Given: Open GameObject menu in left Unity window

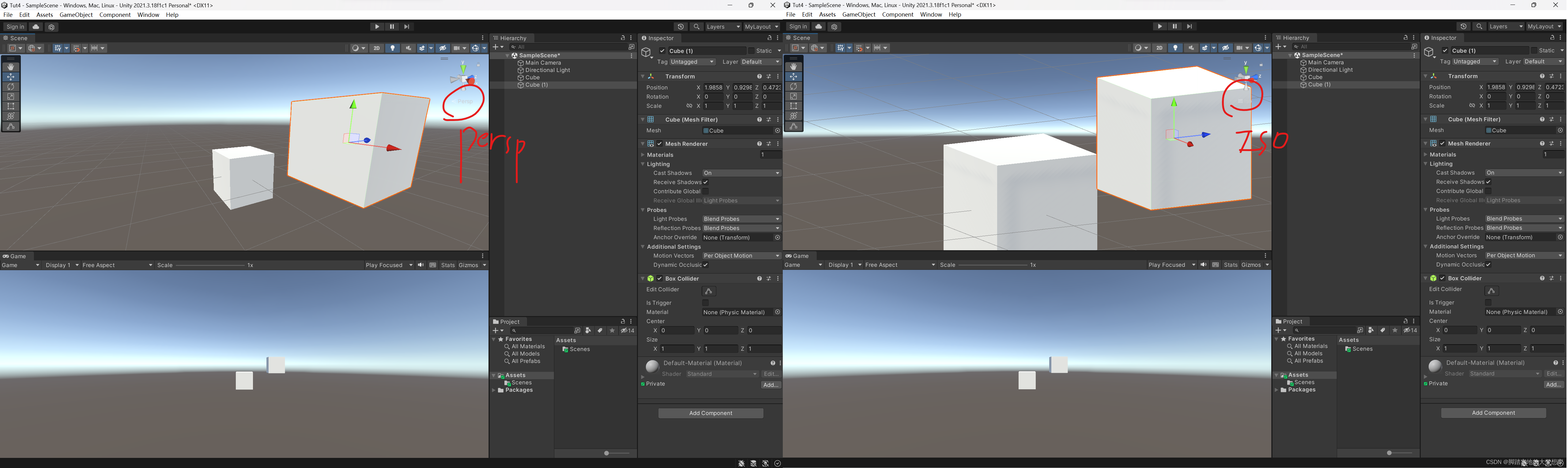Looking at the screenshot, I should [76, 15].
